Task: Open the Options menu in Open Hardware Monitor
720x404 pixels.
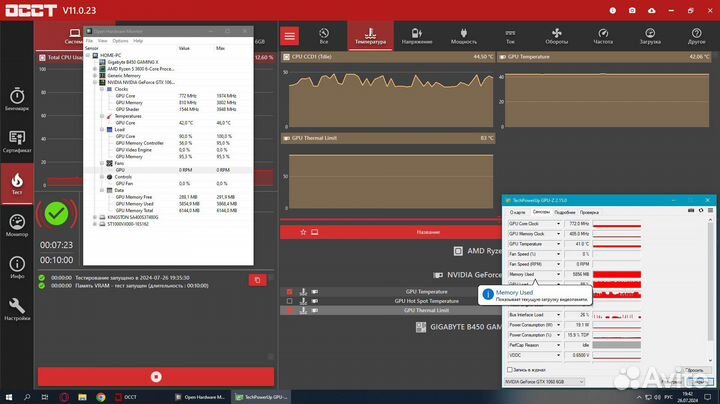Action: click(120, 41)
